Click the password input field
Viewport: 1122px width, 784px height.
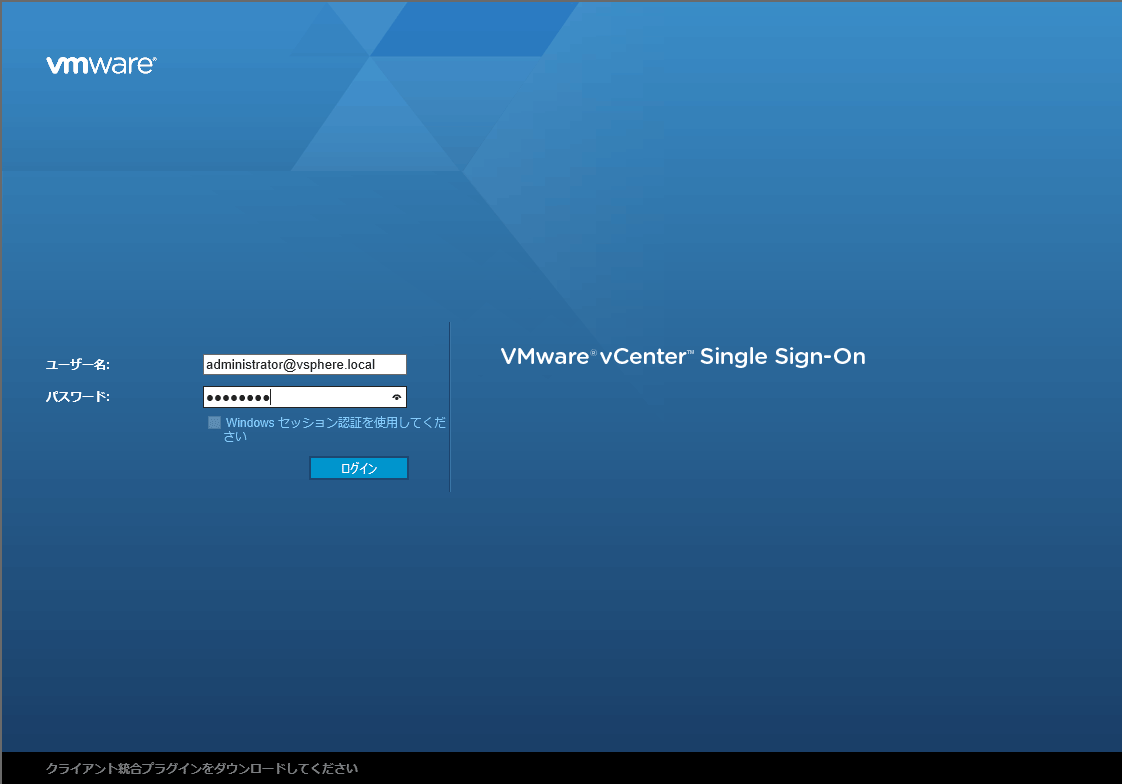[x=305, y=397]
